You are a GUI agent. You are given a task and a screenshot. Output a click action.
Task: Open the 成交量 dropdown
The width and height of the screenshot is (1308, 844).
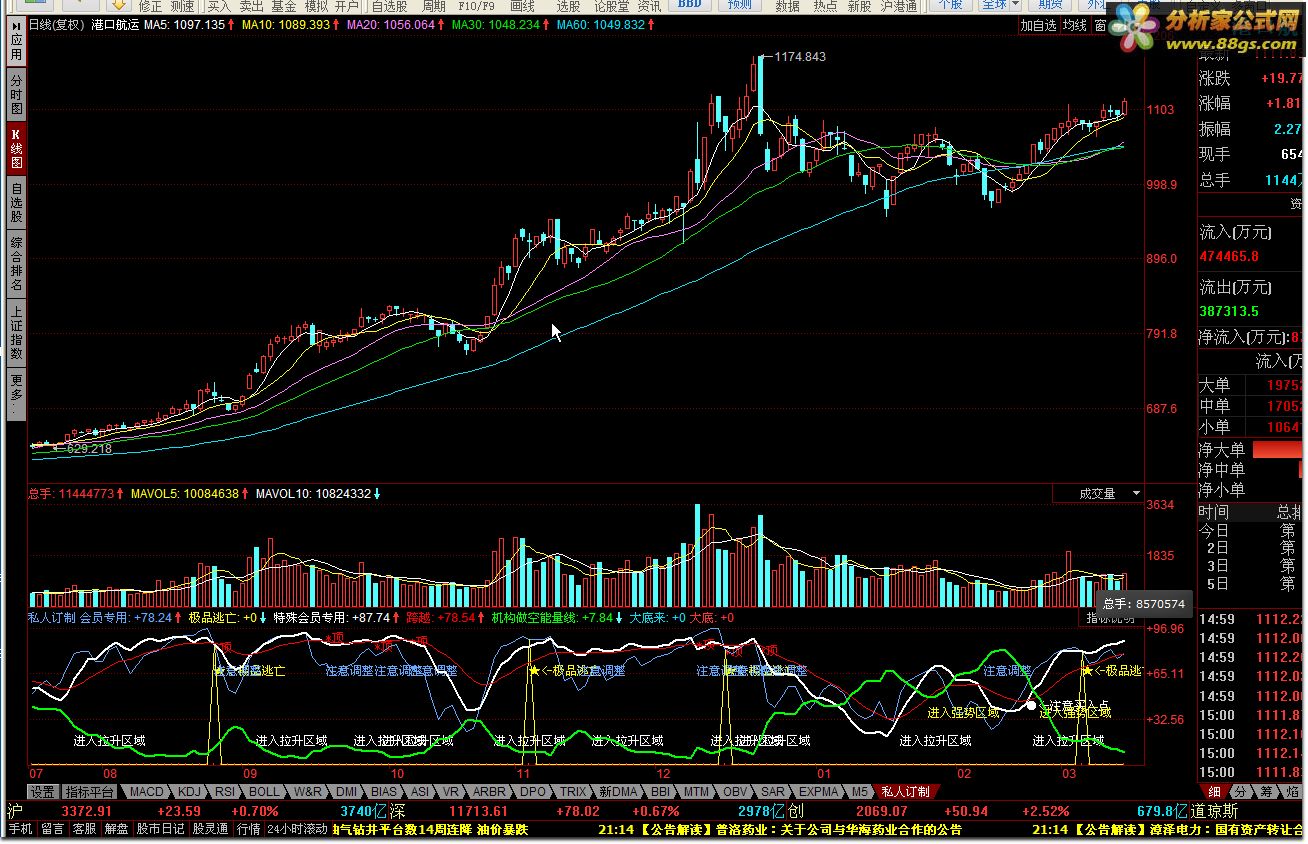1099,493
